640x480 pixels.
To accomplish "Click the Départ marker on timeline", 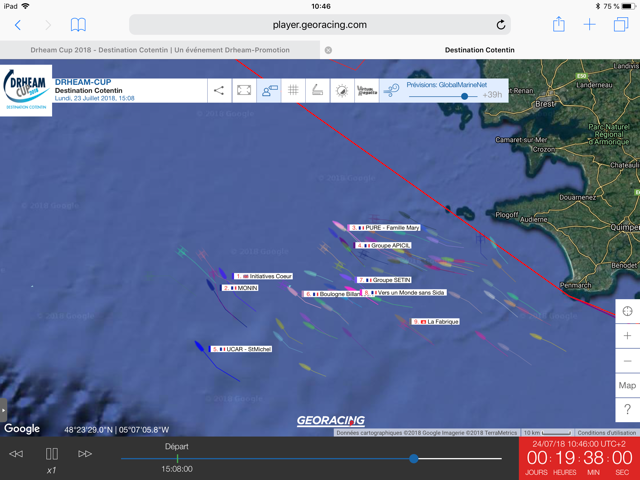I will click(177, 458).
